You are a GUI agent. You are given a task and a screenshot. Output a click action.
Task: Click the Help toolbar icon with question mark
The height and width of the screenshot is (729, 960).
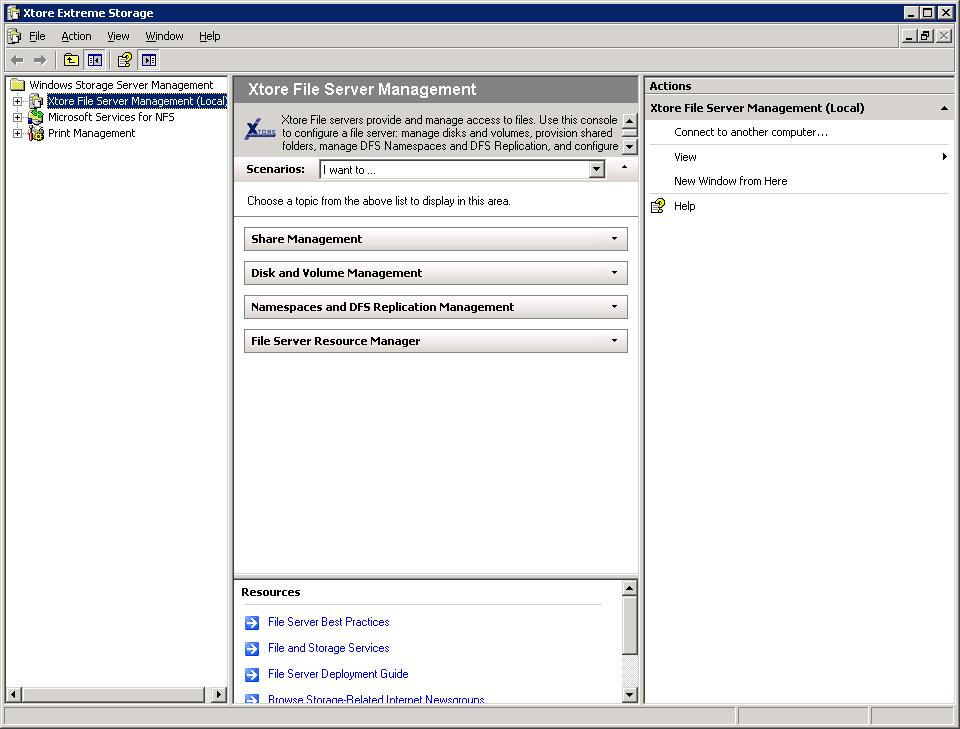pos(125,60)
